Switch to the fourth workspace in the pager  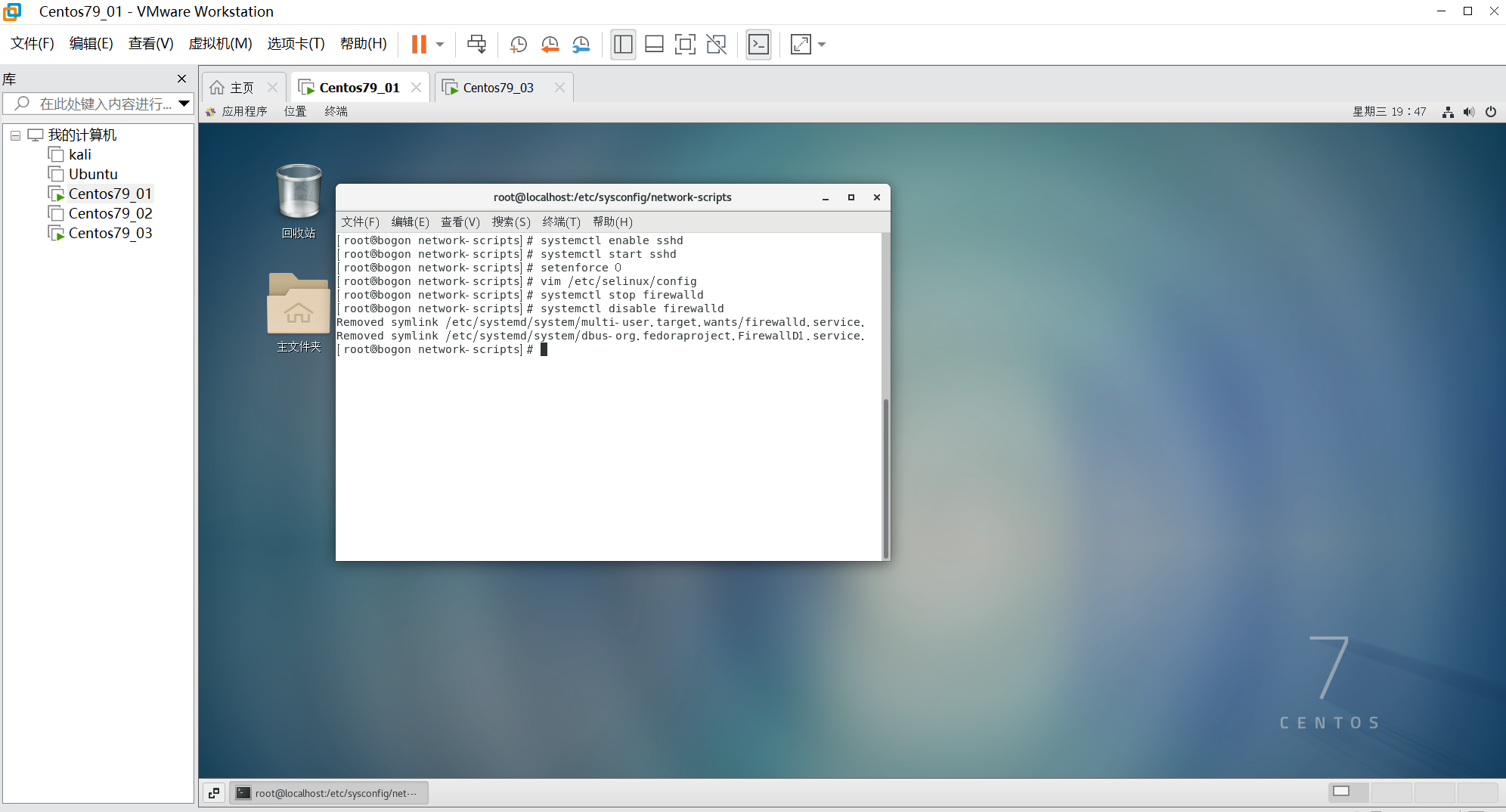tap(1477, 792)
